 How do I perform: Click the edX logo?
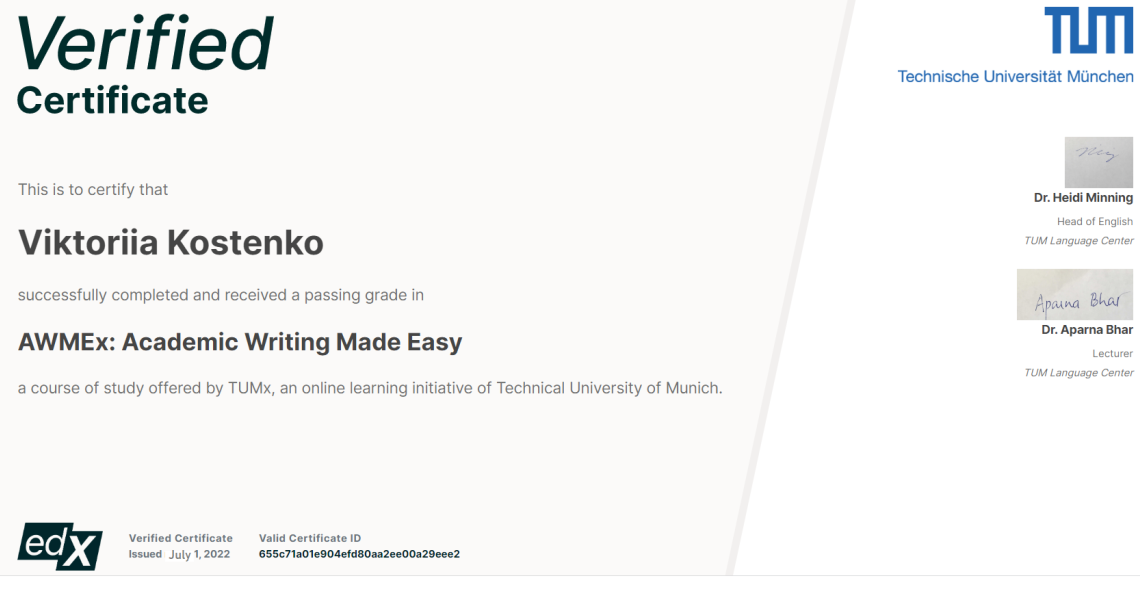pyautogui.click(x=60, y=546)
